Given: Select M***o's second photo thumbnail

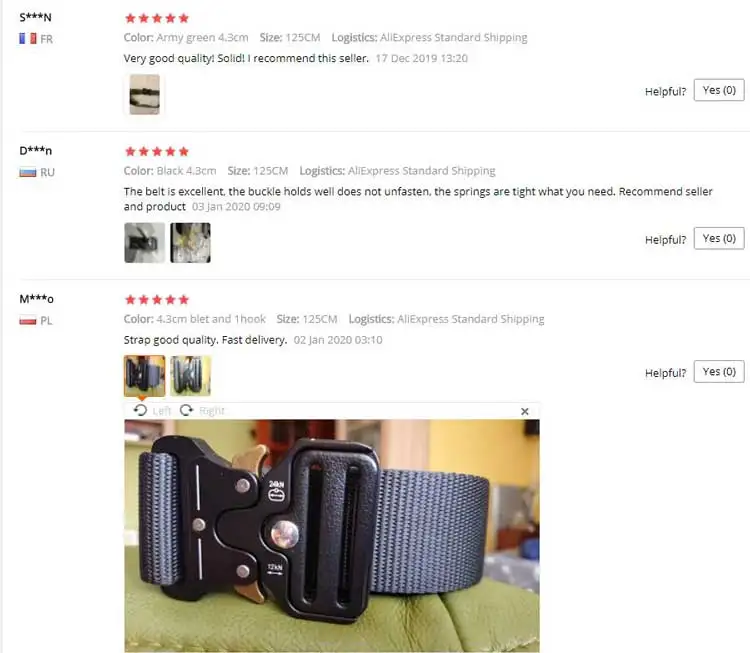Looking at the screenshot, I should [x=190, y=376].
